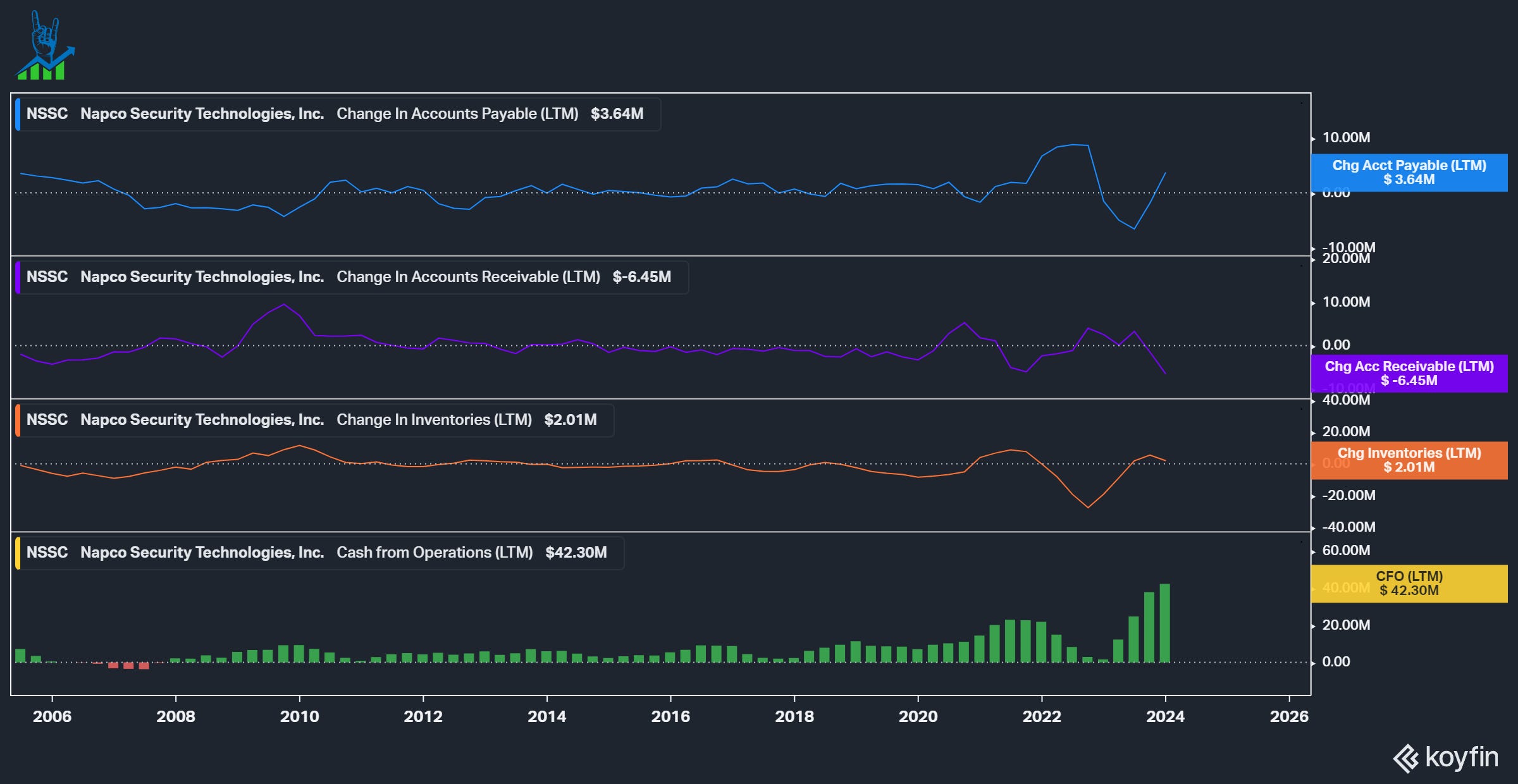
Task: Click the 10.00M label on payable axis
Action: click(1347, 138)
